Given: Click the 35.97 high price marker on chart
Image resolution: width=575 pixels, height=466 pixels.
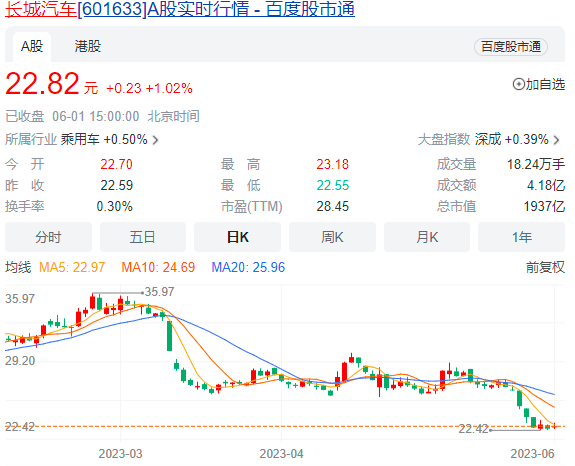Looking at the screenshot, I should point(159,292).
